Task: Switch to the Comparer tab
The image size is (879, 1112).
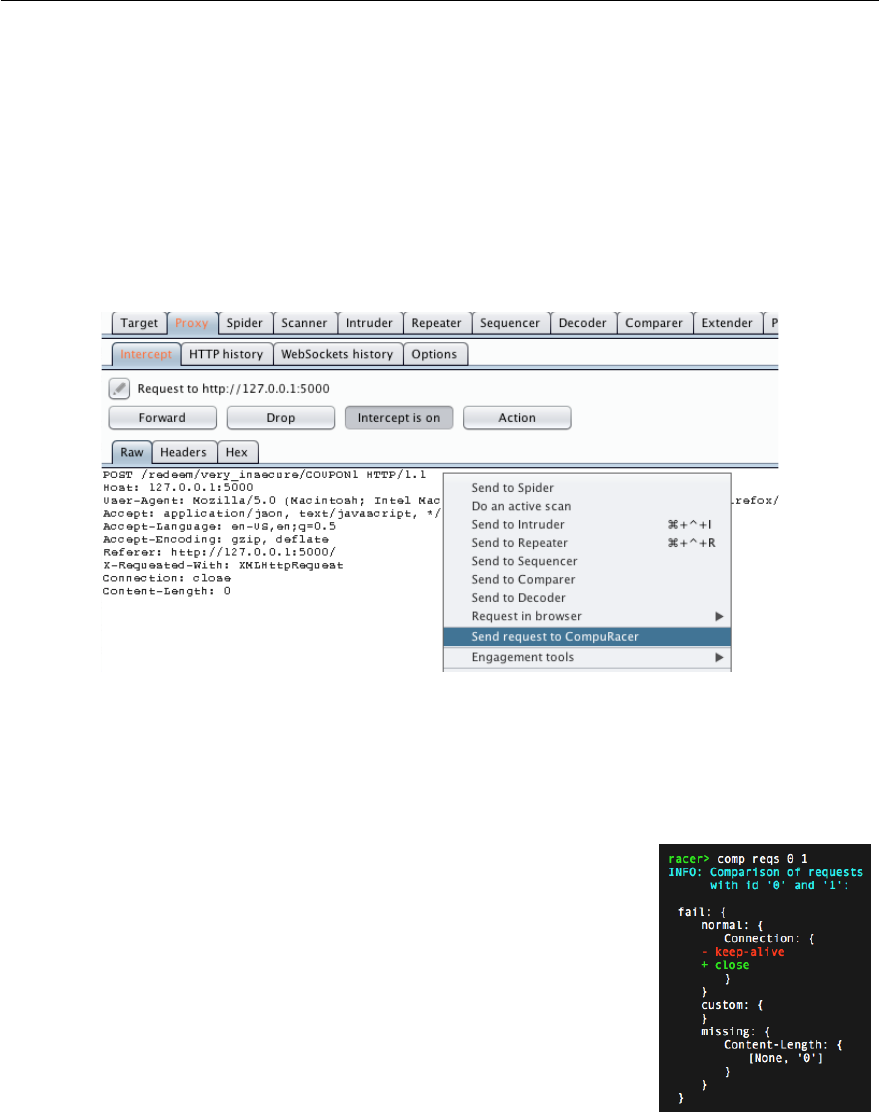Action: (x=653, y=323)
